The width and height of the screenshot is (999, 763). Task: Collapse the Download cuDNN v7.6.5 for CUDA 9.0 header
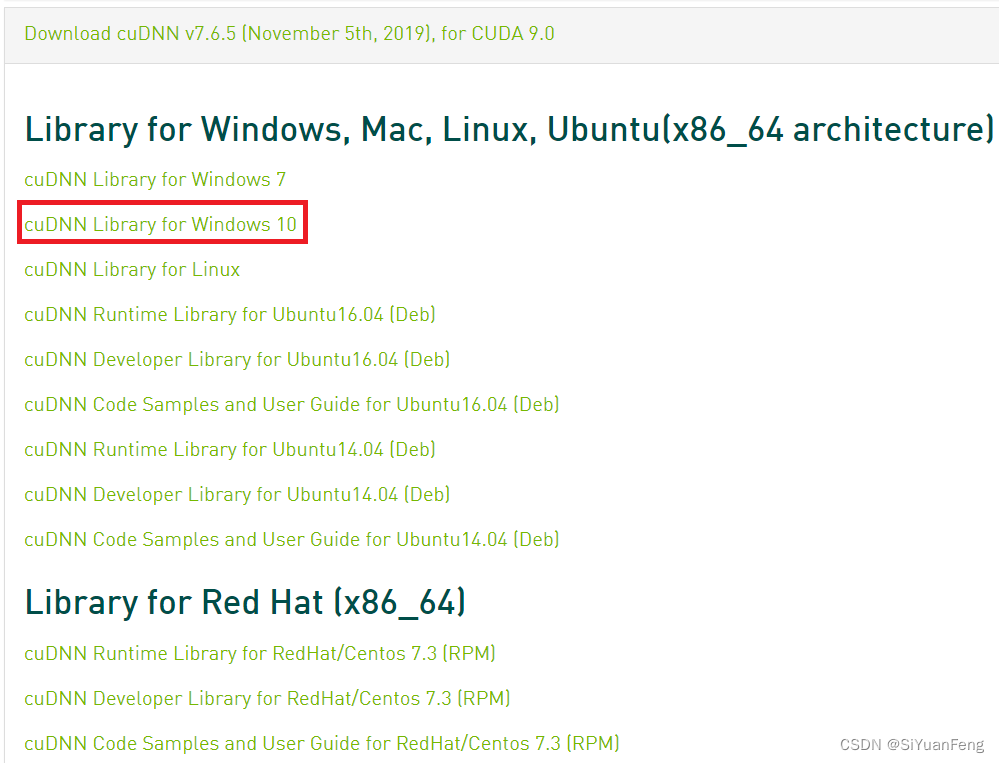[289, 33]
